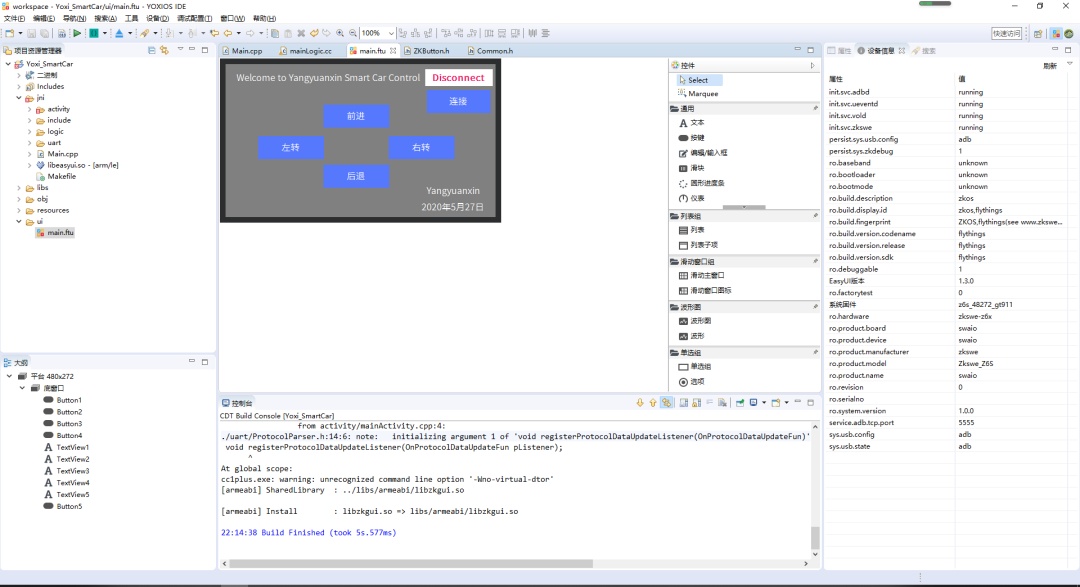The image size is (1080, 587).
Task: Click the console Scroll Lock icon
Action: point(696,403)
